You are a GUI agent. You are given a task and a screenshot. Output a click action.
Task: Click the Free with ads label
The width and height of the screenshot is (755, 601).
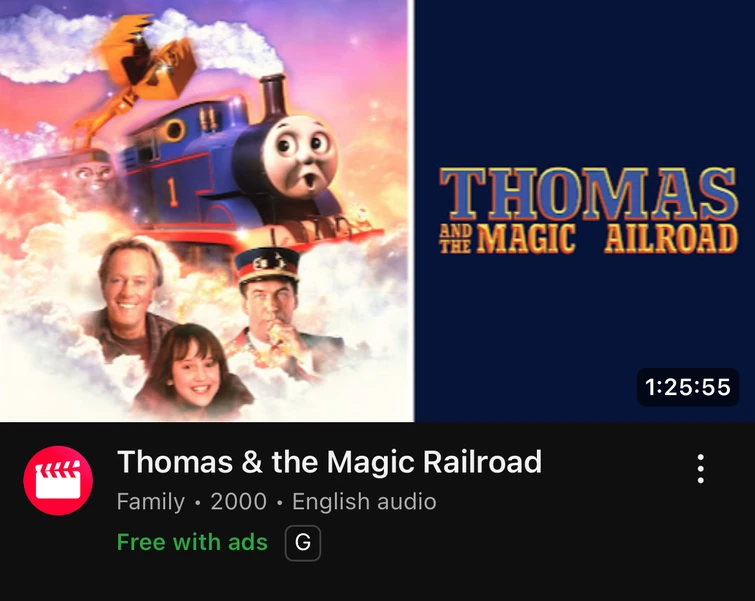coord(192,542)
